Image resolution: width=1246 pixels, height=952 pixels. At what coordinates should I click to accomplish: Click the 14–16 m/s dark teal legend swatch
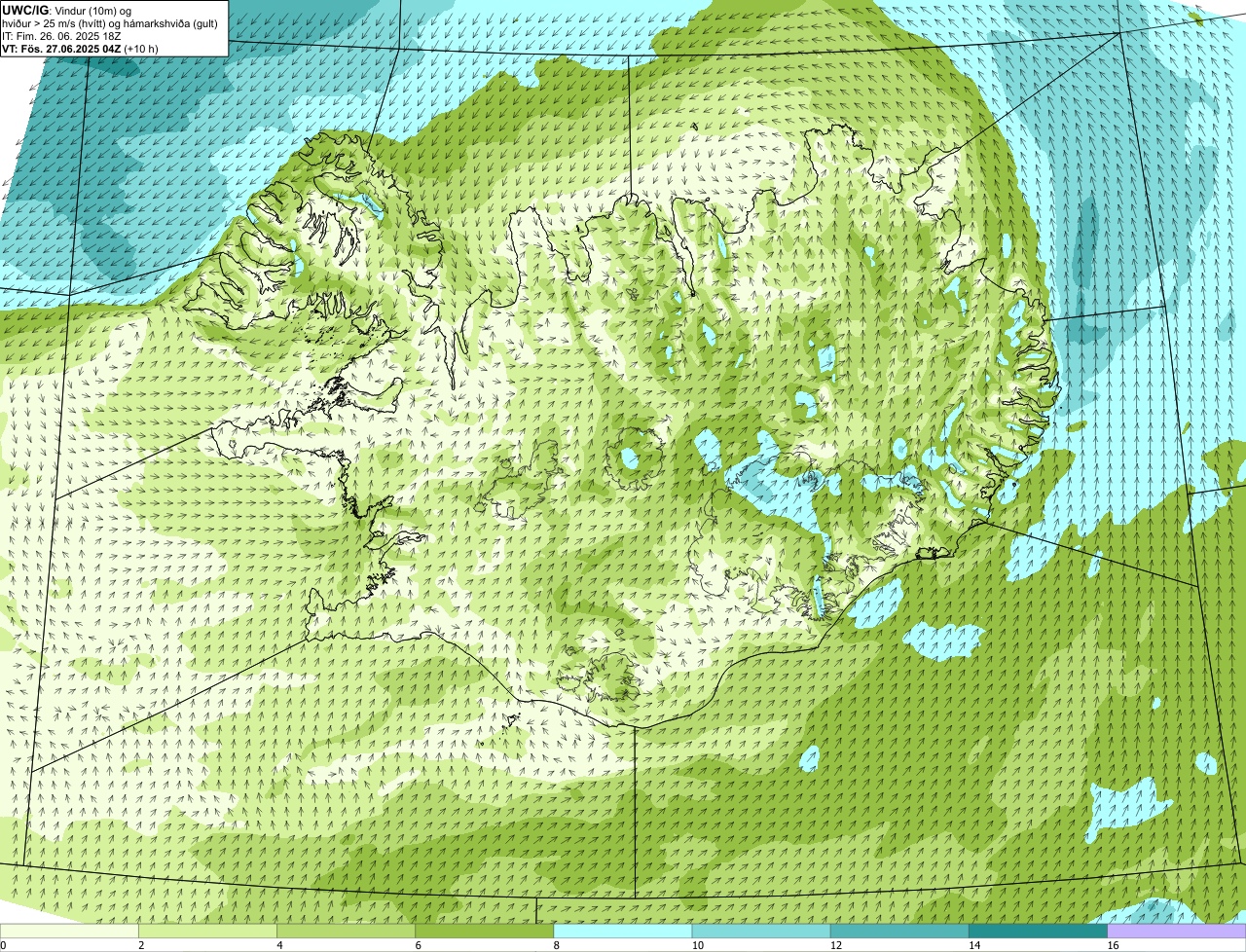click(x=1038, y=932)
